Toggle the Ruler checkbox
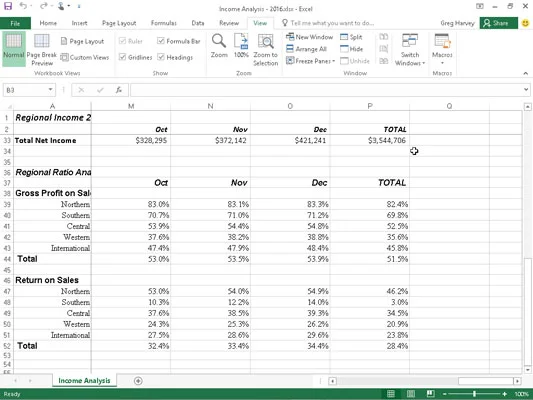This screenshot has height=400, width=533. pyautogui.click(x=122, y=41)
